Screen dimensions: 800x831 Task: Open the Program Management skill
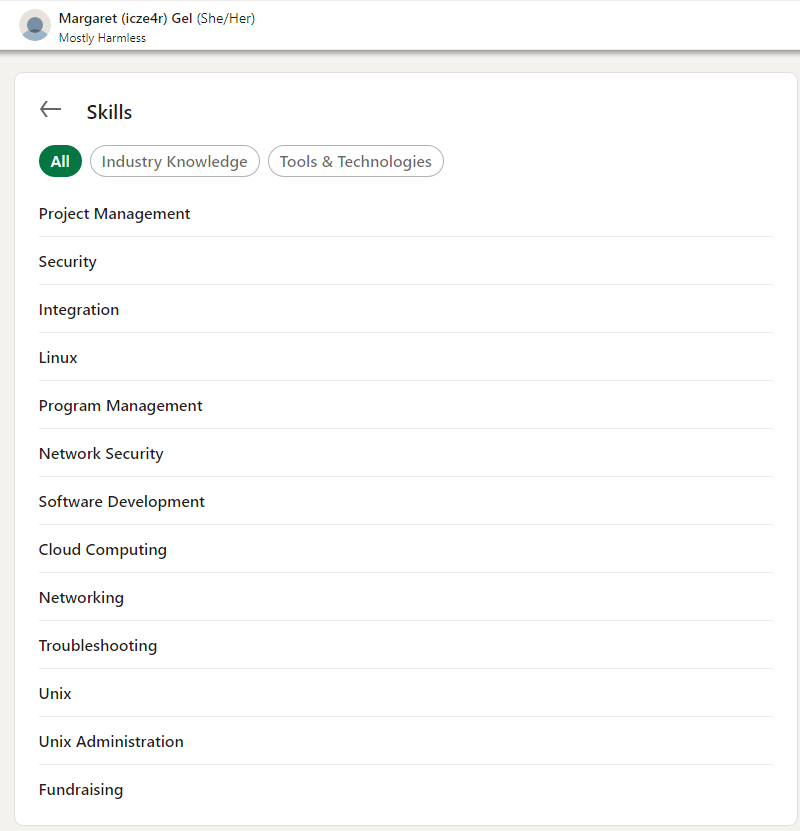121,406
